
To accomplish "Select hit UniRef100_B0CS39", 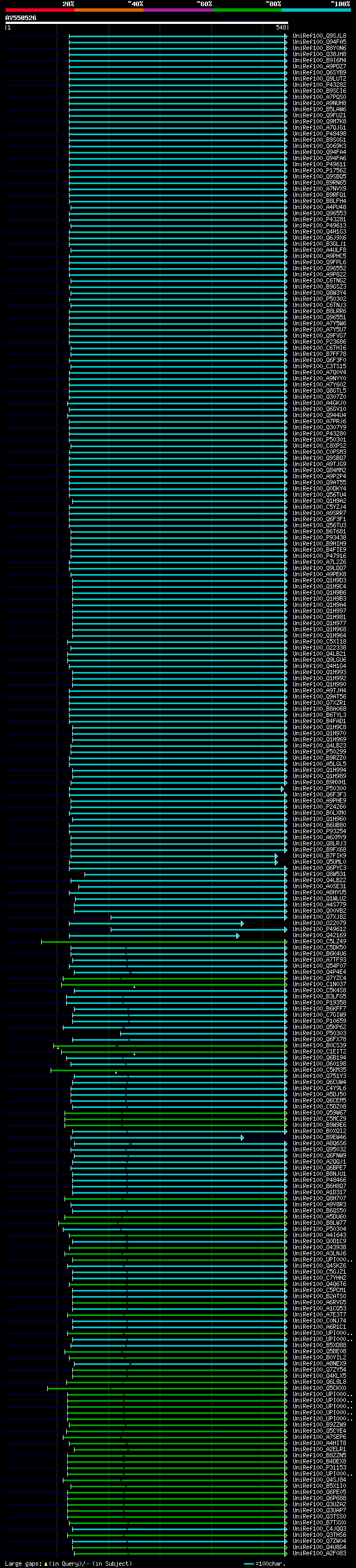I will pos(319,1046).
